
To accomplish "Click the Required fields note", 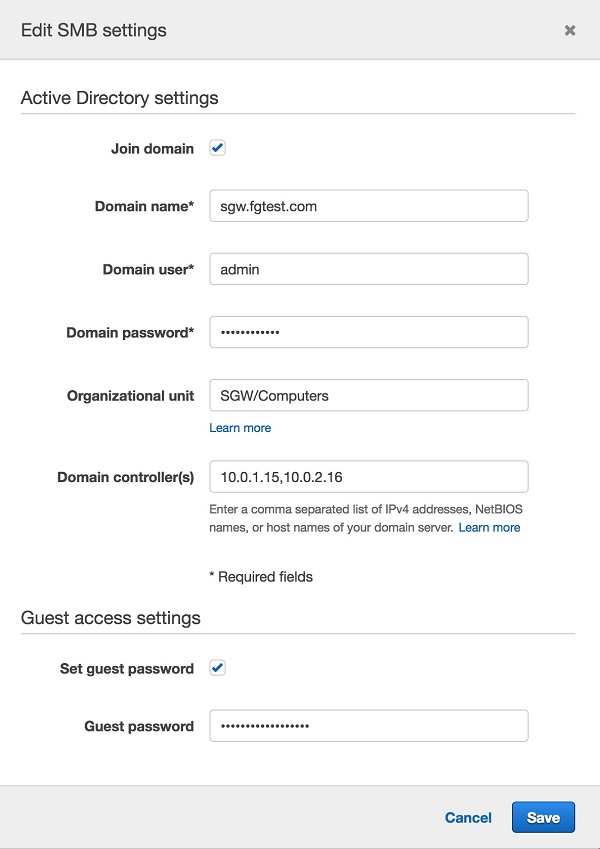I will (261, 577).
